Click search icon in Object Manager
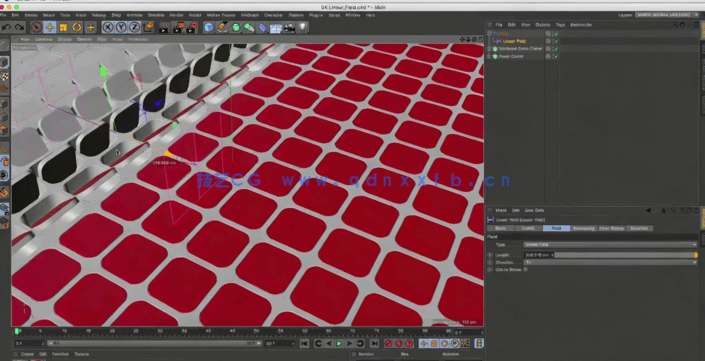The image size is (705, 361). pos(676,25)
